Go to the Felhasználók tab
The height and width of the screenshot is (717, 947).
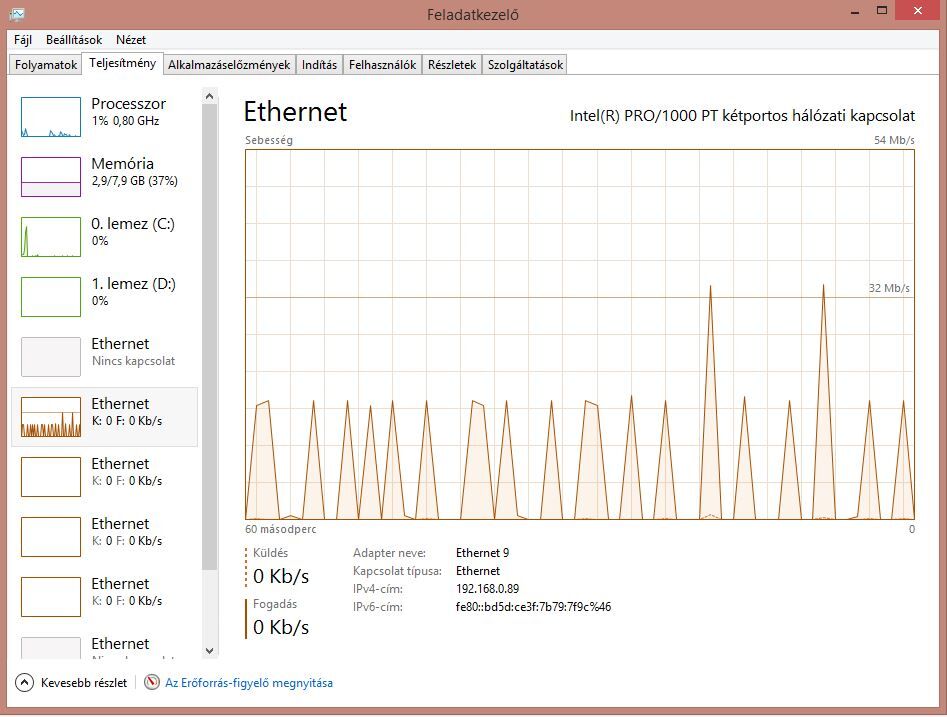[x=382, y=65]
